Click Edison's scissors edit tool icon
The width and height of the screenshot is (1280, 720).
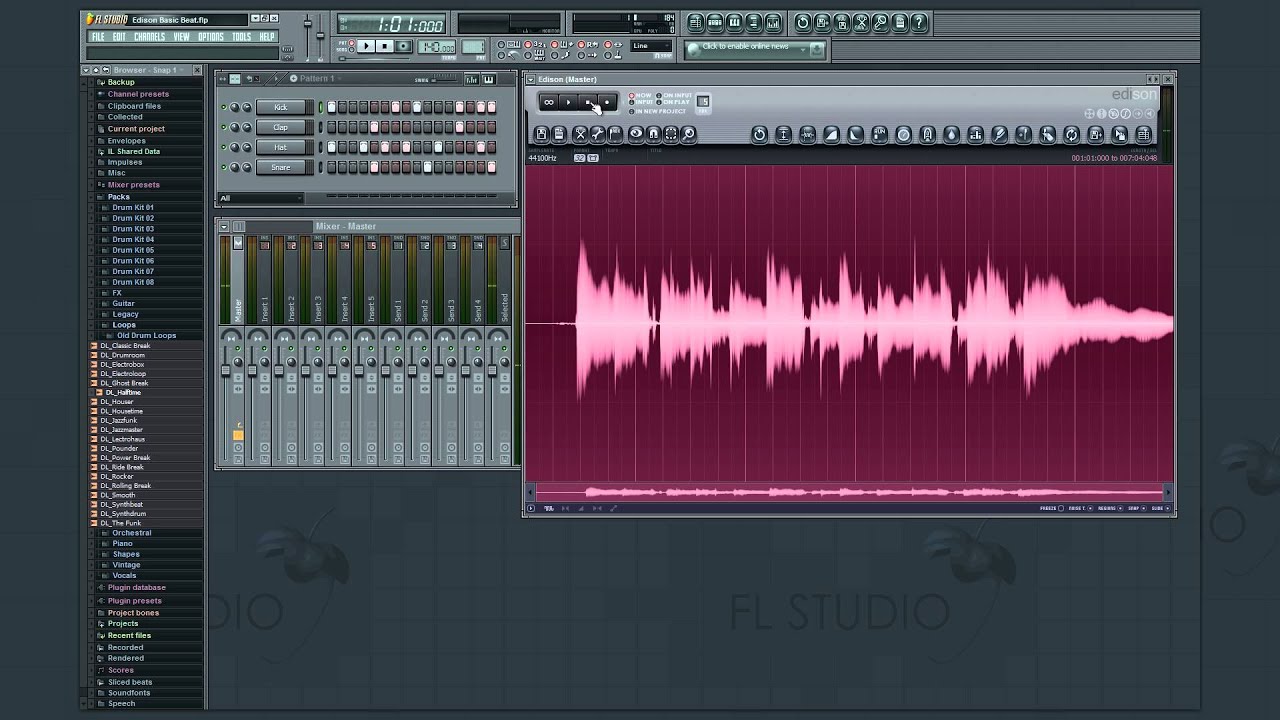(x=579, y=134)
